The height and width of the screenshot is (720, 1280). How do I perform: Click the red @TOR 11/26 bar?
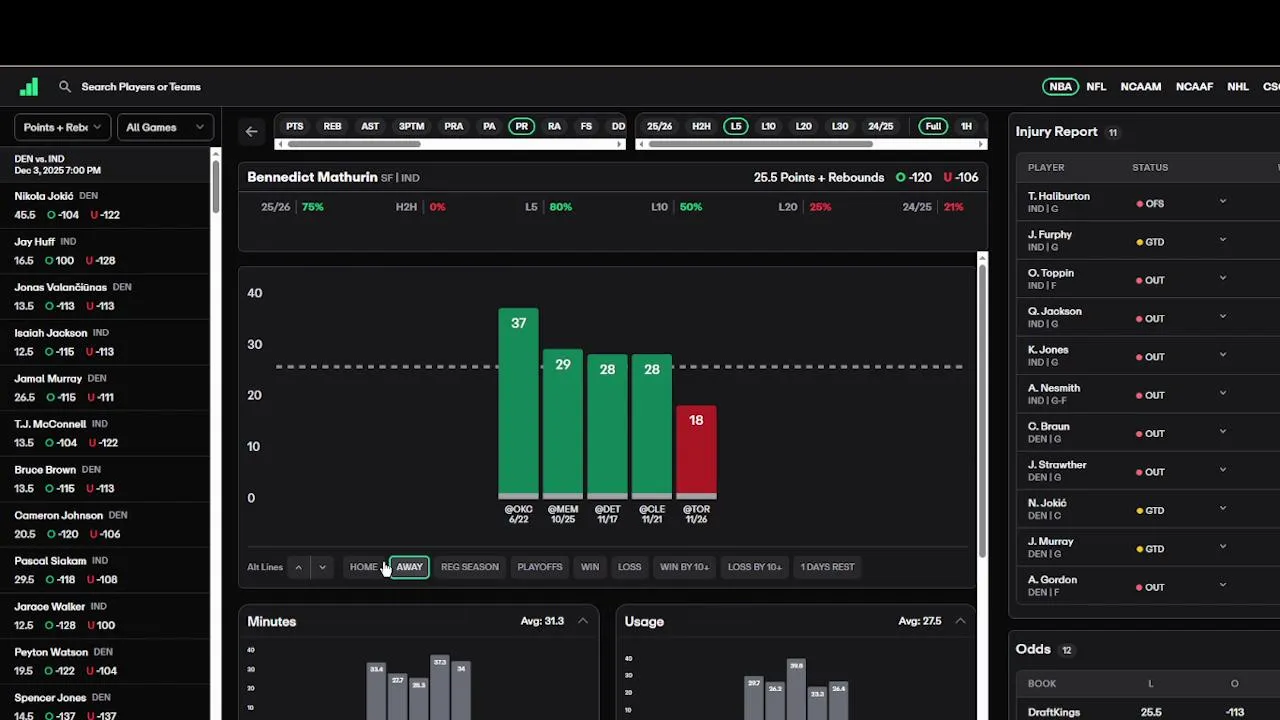[x=696, y=451]
